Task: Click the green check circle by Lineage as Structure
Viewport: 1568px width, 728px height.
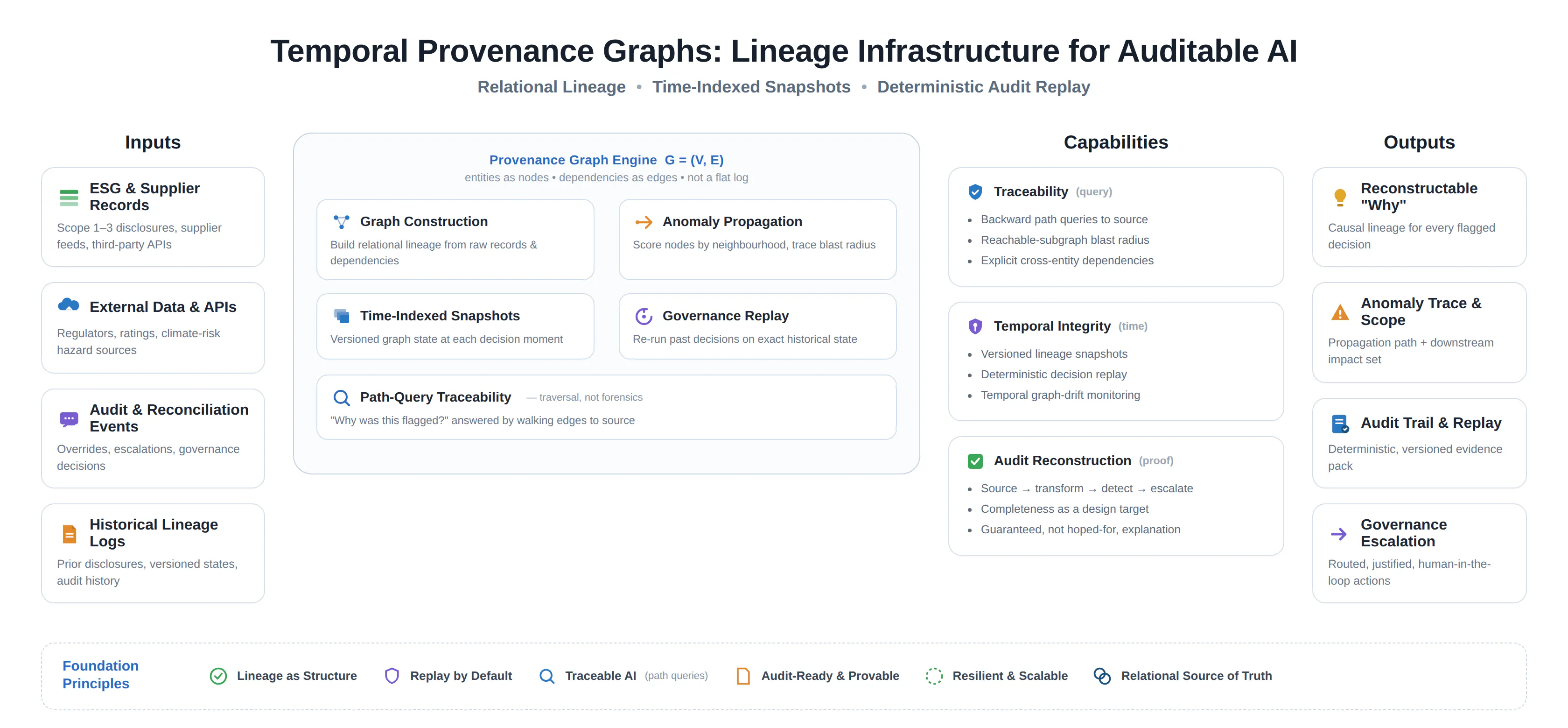Action: point(218,676)
